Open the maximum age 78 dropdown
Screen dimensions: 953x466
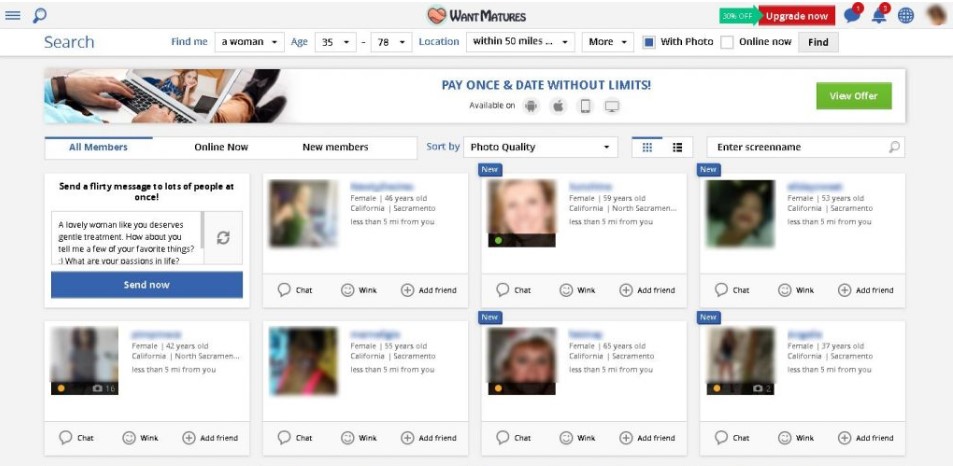[x=391, y=42]
